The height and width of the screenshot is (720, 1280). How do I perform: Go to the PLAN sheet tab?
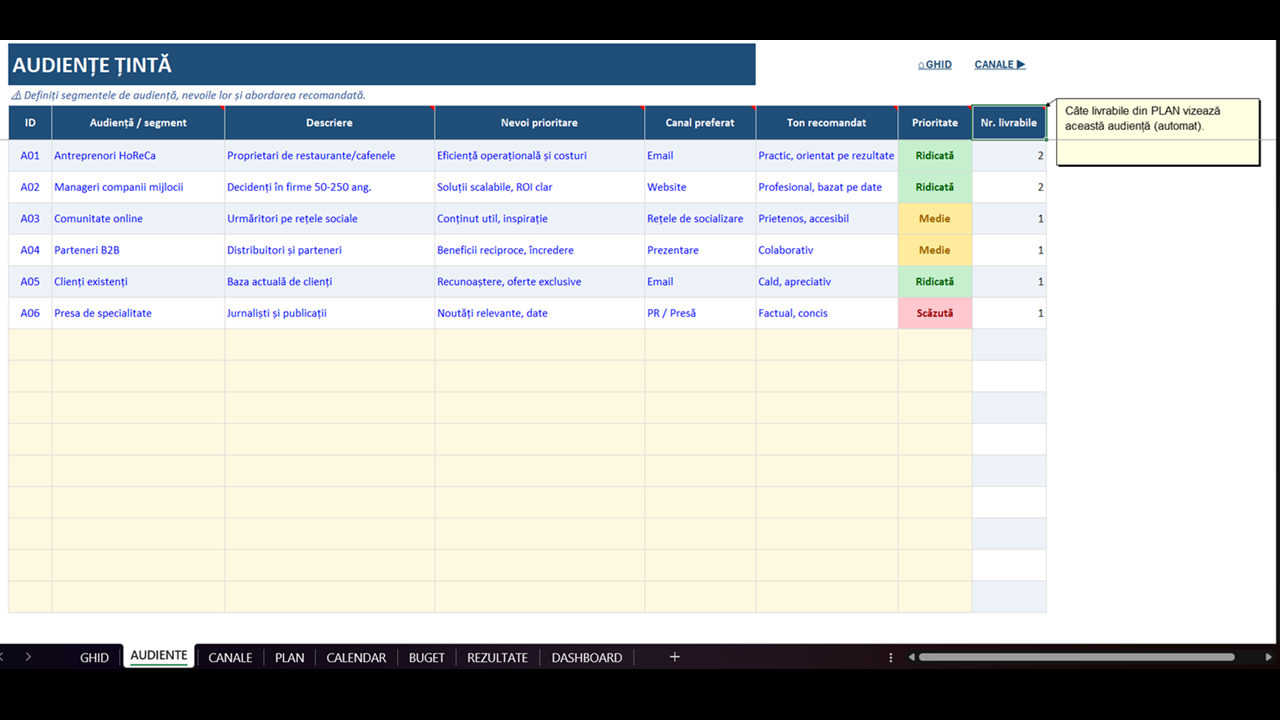289,657
